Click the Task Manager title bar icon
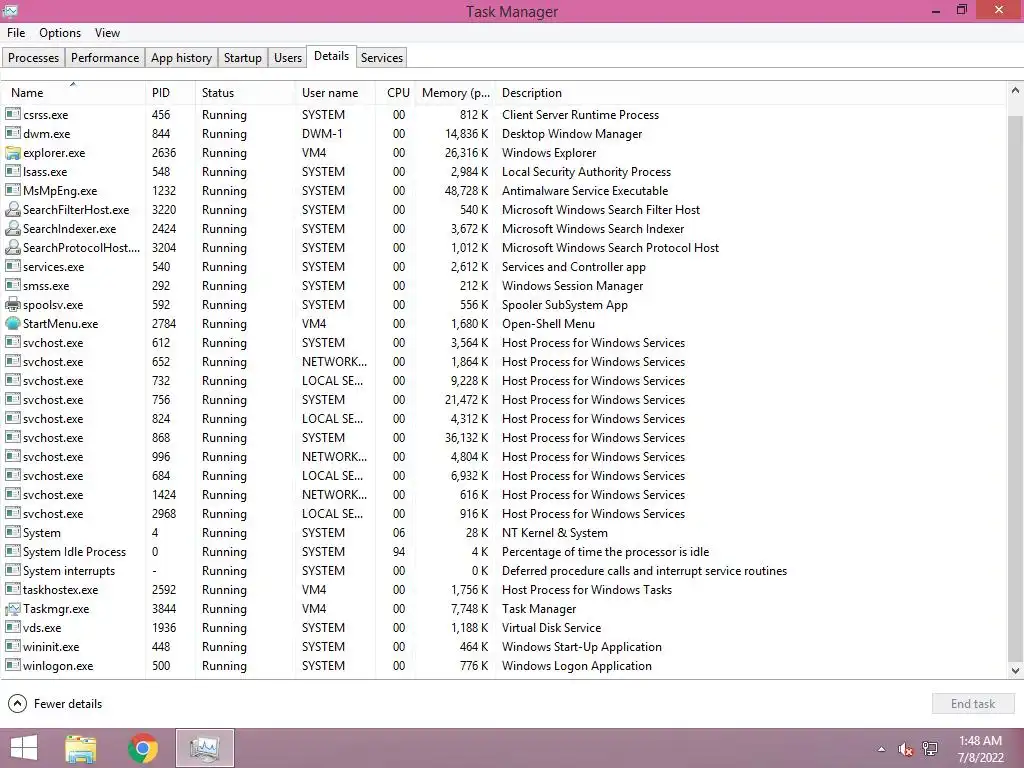 (x=10, y=11)
